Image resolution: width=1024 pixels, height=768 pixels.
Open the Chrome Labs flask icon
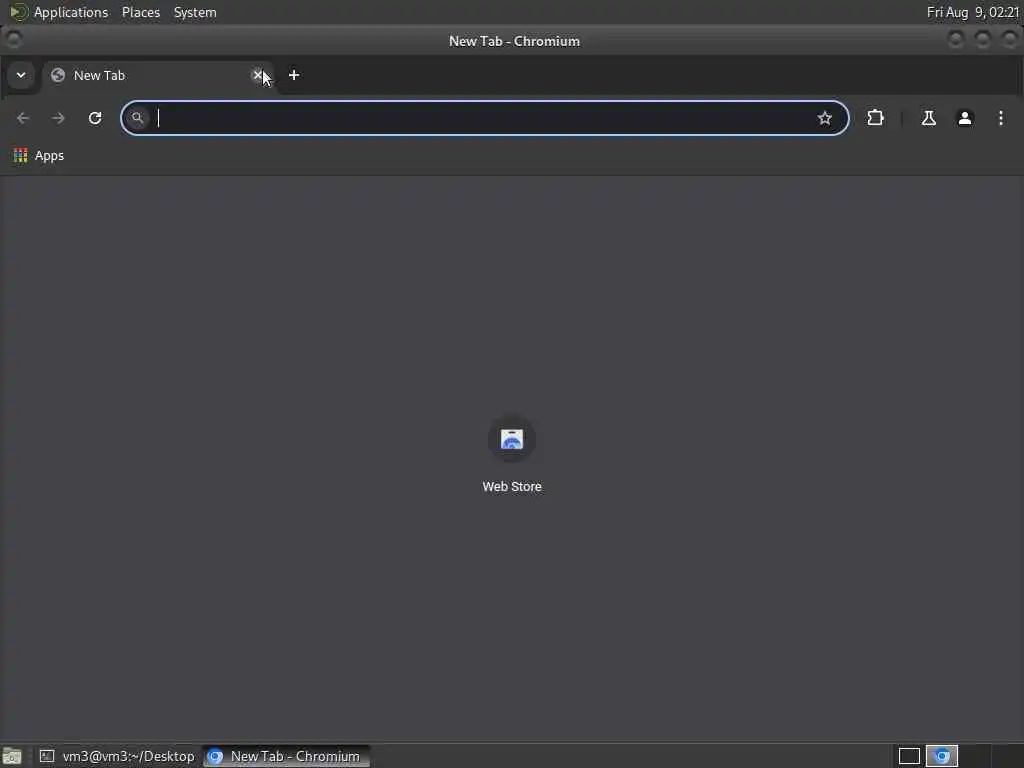[928, 118]
